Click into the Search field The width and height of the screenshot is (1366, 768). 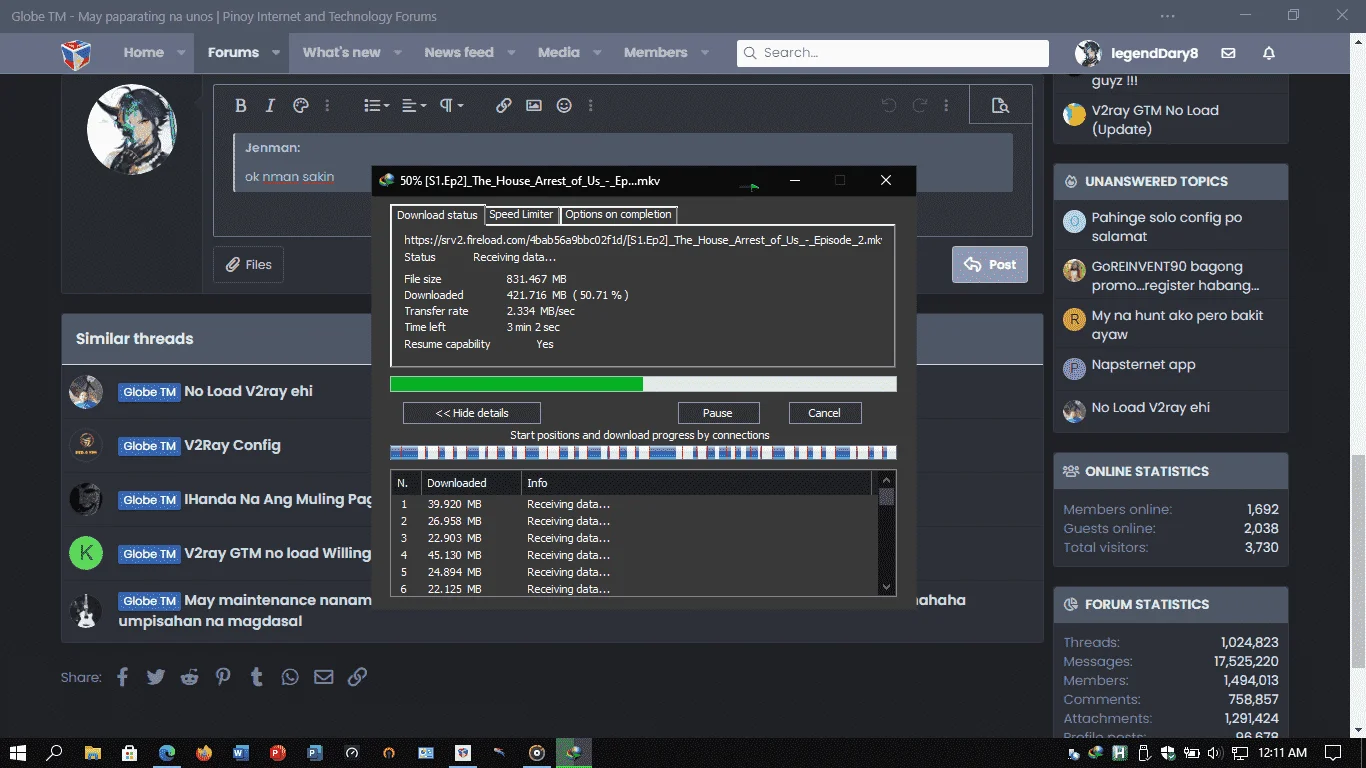click(892, 53)
